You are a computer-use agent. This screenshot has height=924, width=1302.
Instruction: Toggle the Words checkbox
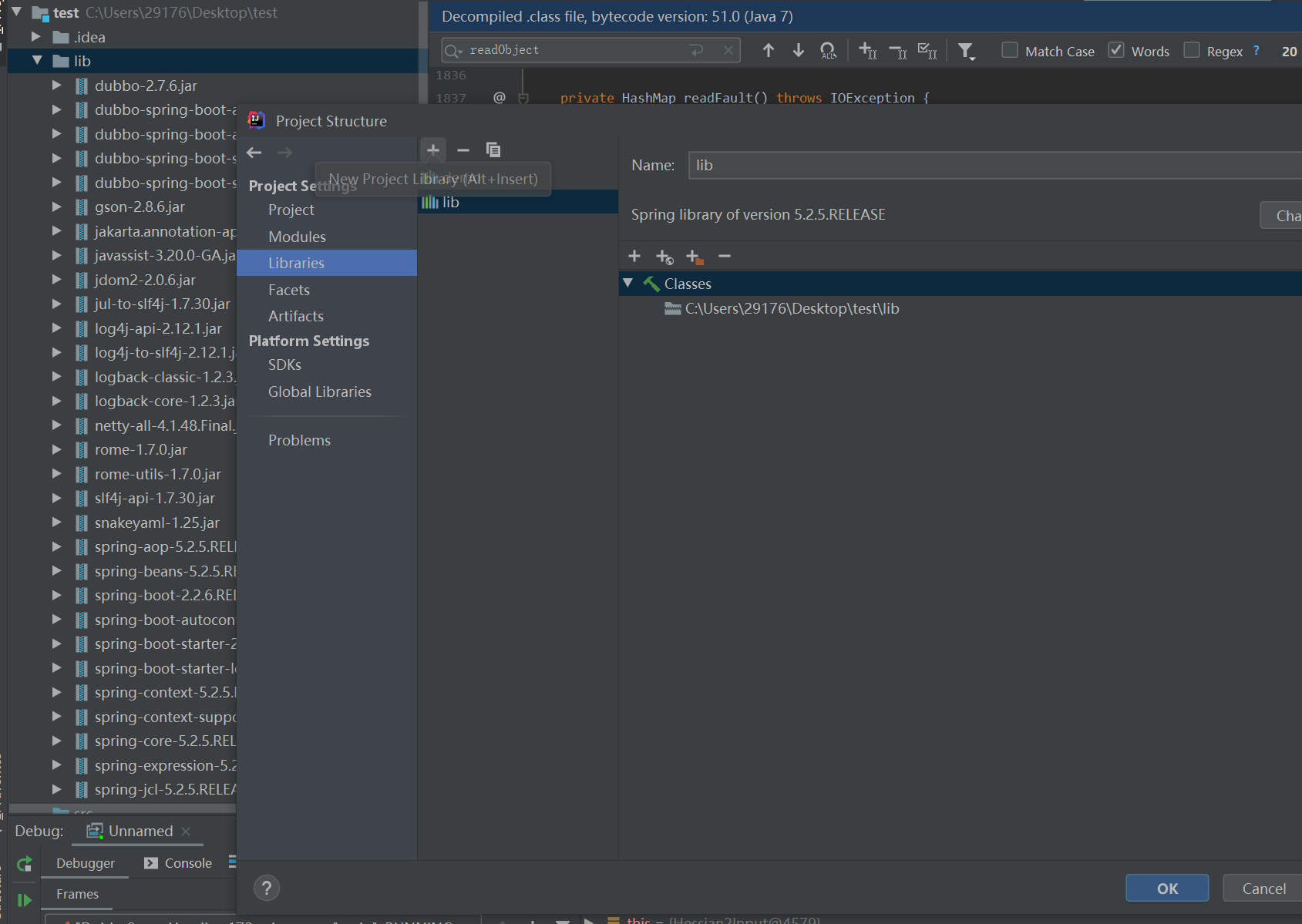coord(1116,50)
